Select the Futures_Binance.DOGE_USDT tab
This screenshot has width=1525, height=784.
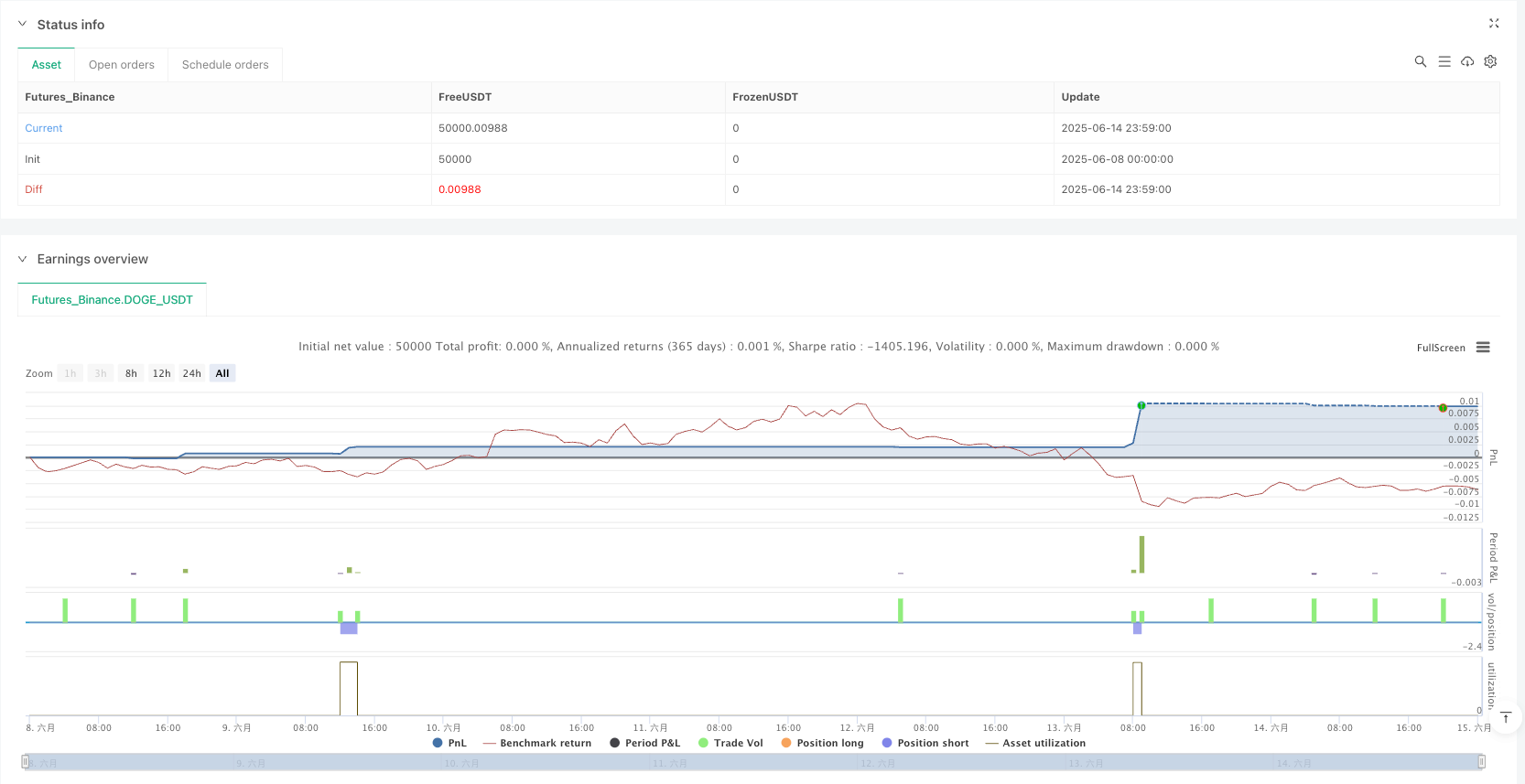[112, 300]
